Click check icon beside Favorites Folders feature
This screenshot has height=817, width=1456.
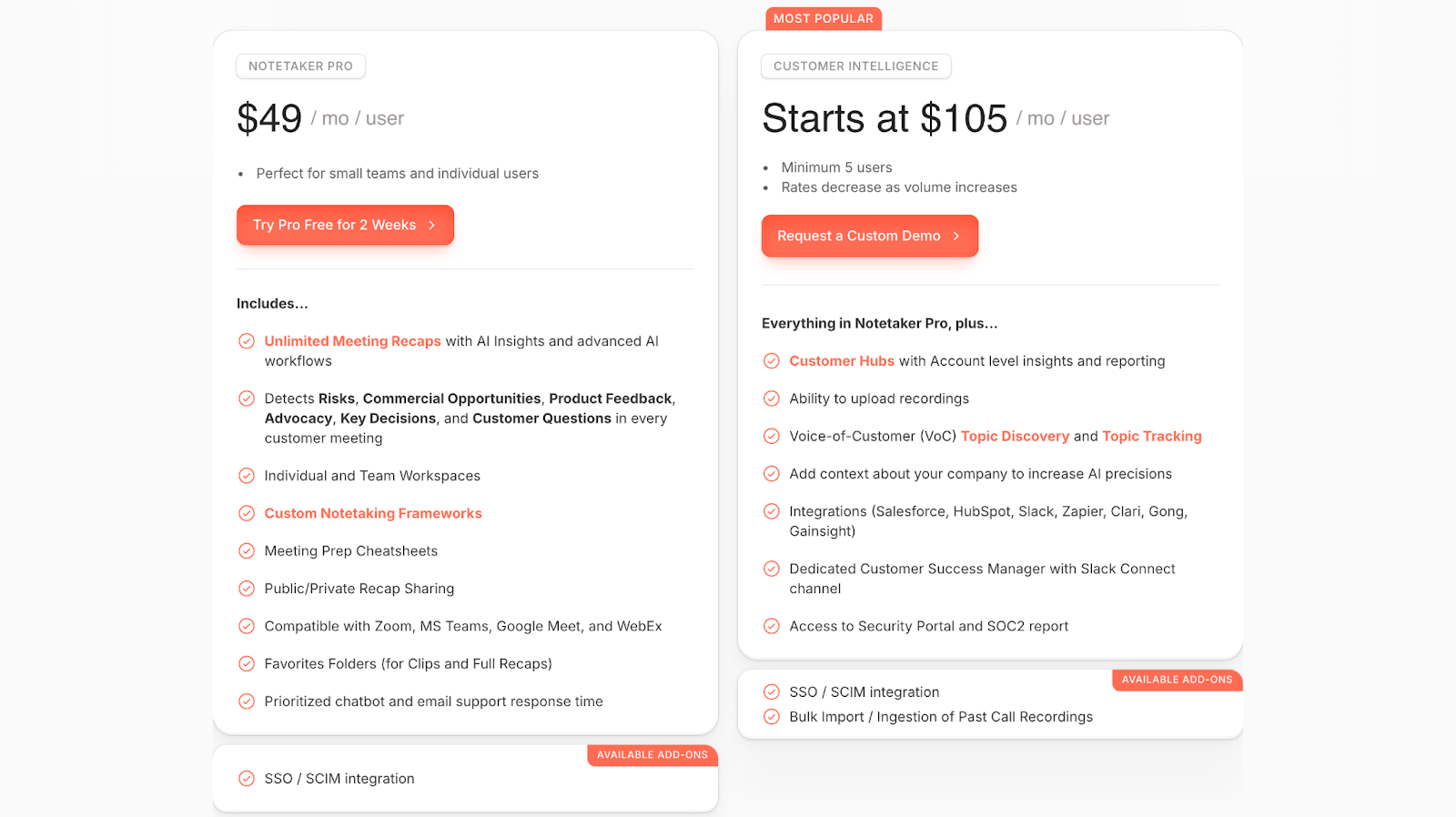click(x=247, y=664)
